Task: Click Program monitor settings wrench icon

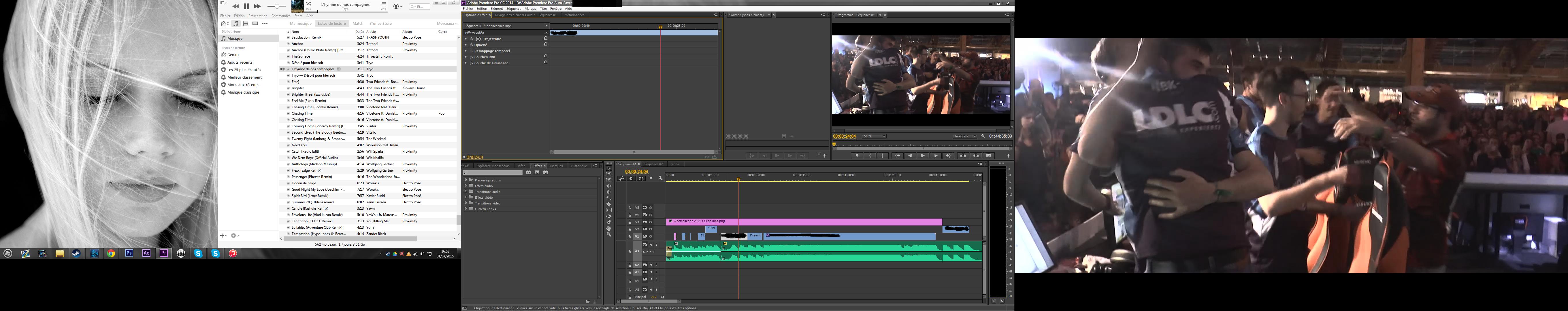Action: click(983, 136)
